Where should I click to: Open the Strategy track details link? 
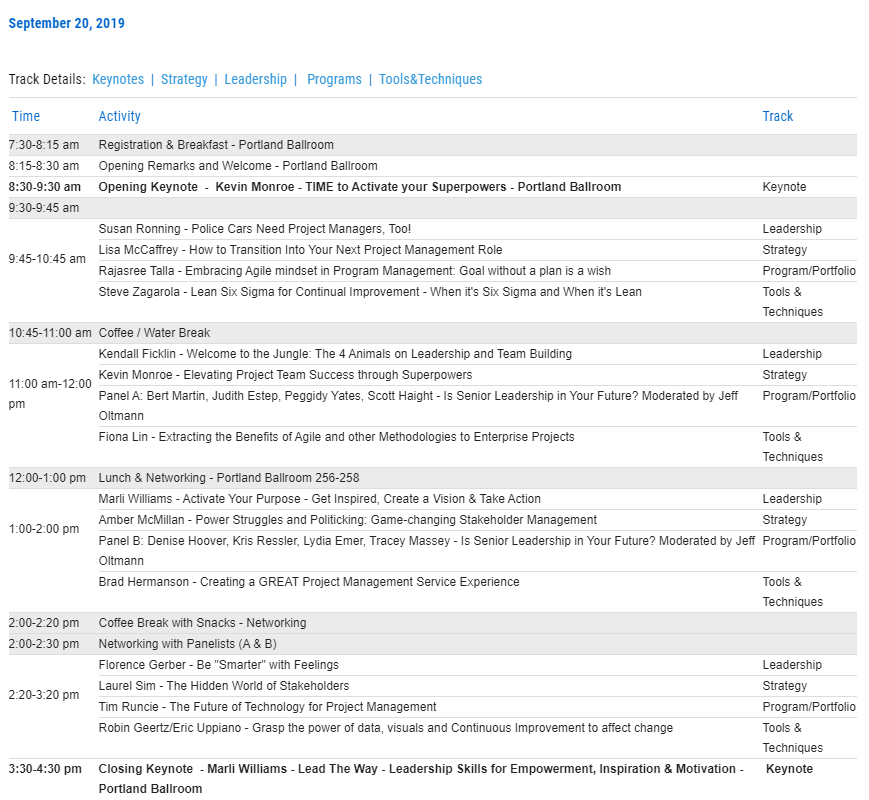(184, 79)
